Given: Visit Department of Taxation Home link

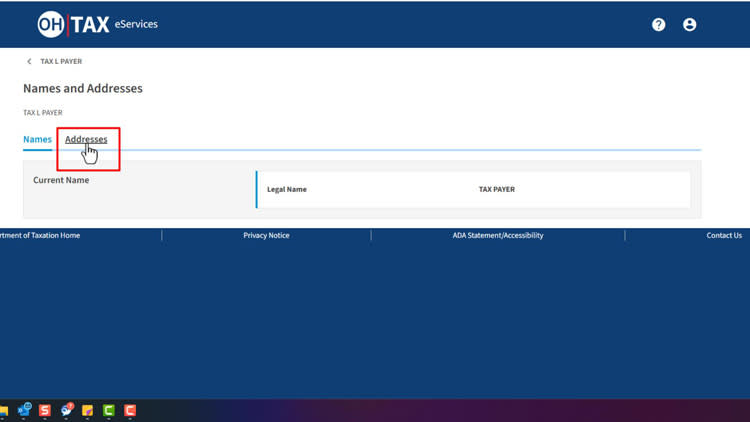Looking at the screenshot, I should click(40, 236).
